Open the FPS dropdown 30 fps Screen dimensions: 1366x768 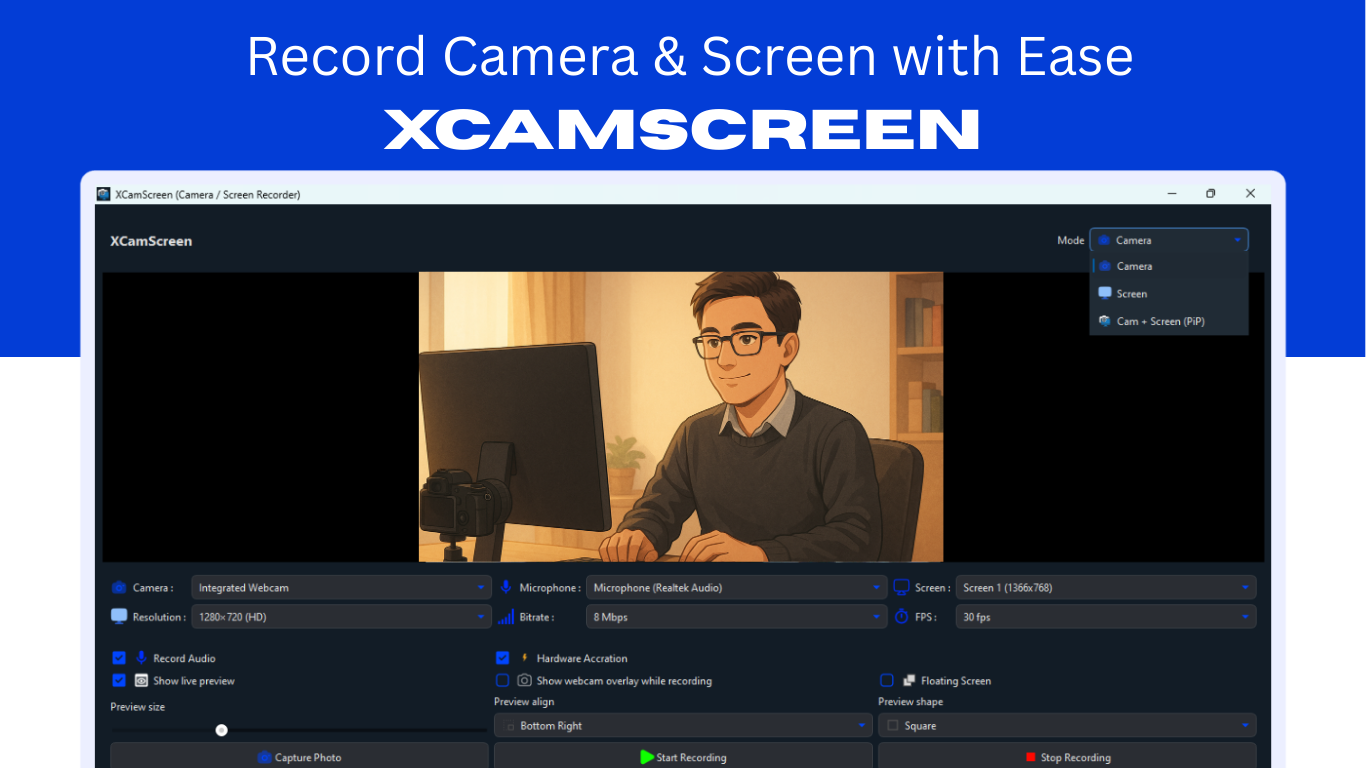tap(1106, 617)
